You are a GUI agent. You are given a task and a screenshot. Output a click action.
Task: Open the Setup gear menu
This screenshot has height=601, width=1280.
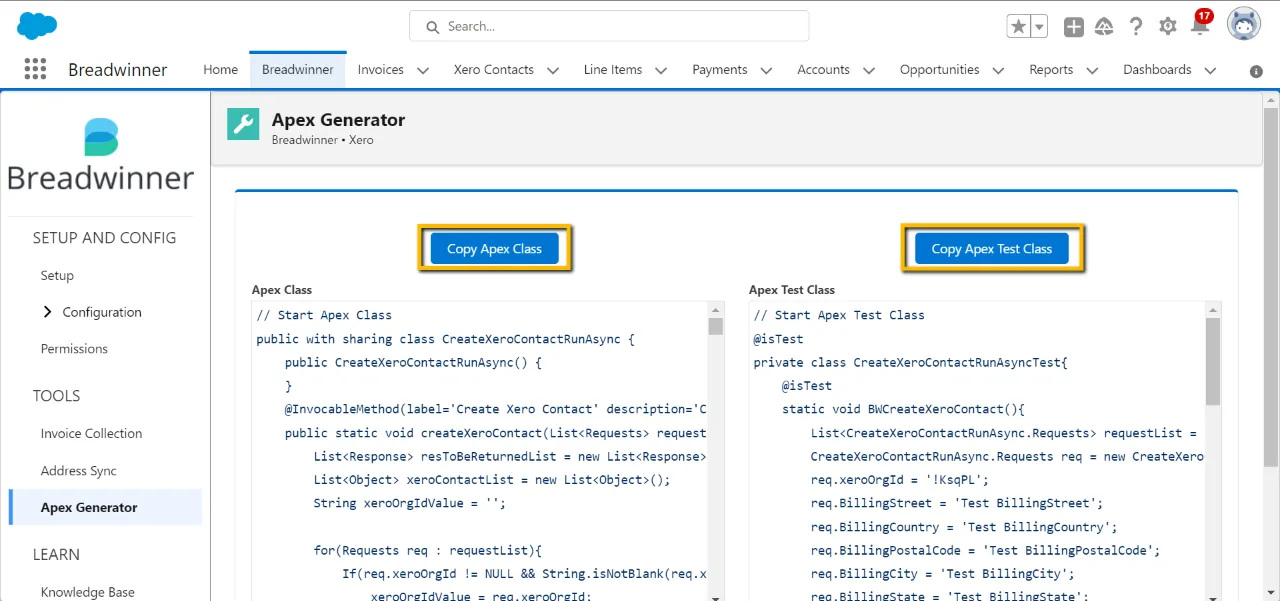1168,27
